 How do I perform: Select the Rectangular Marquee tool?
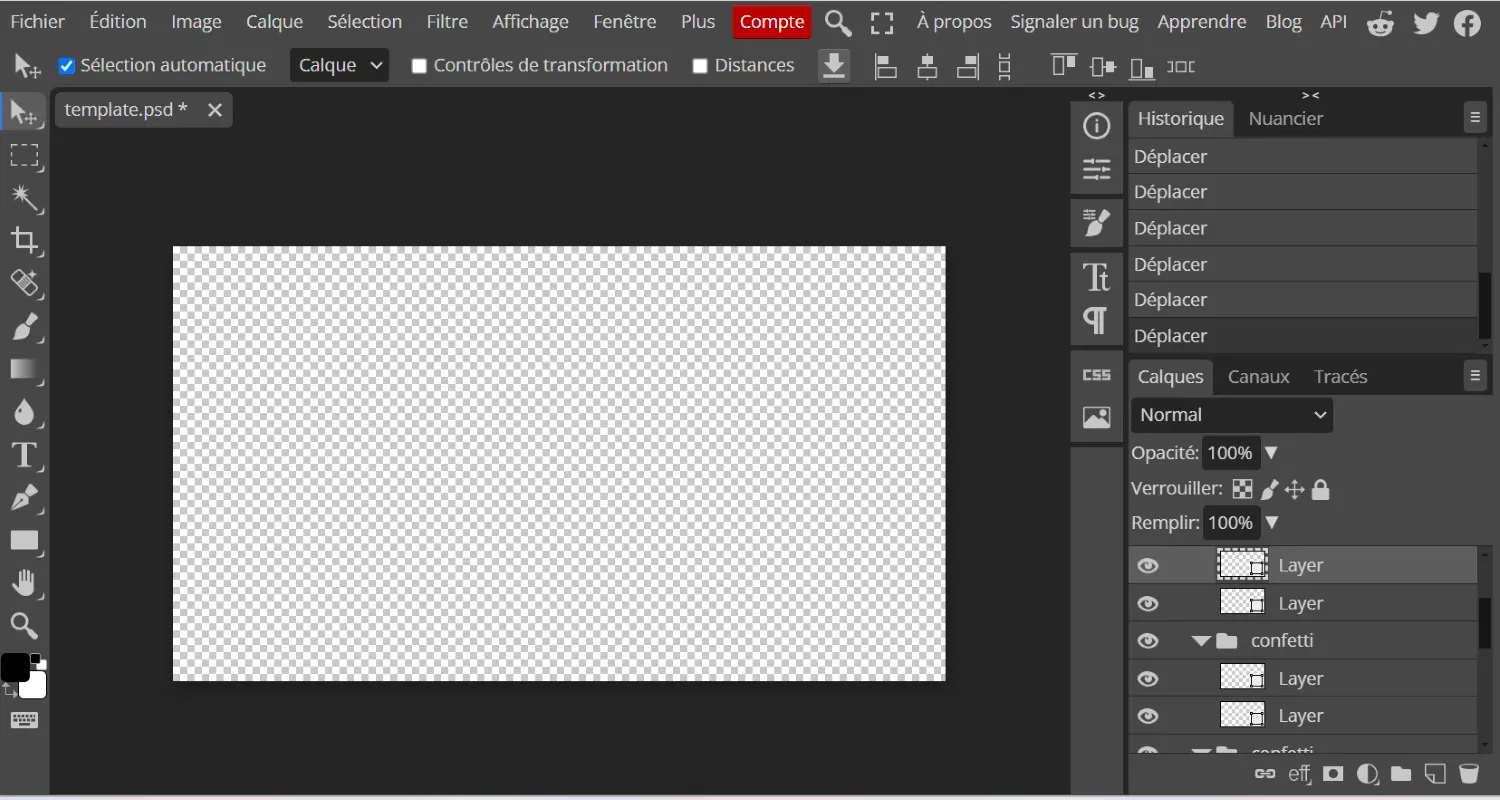point(24,155)
